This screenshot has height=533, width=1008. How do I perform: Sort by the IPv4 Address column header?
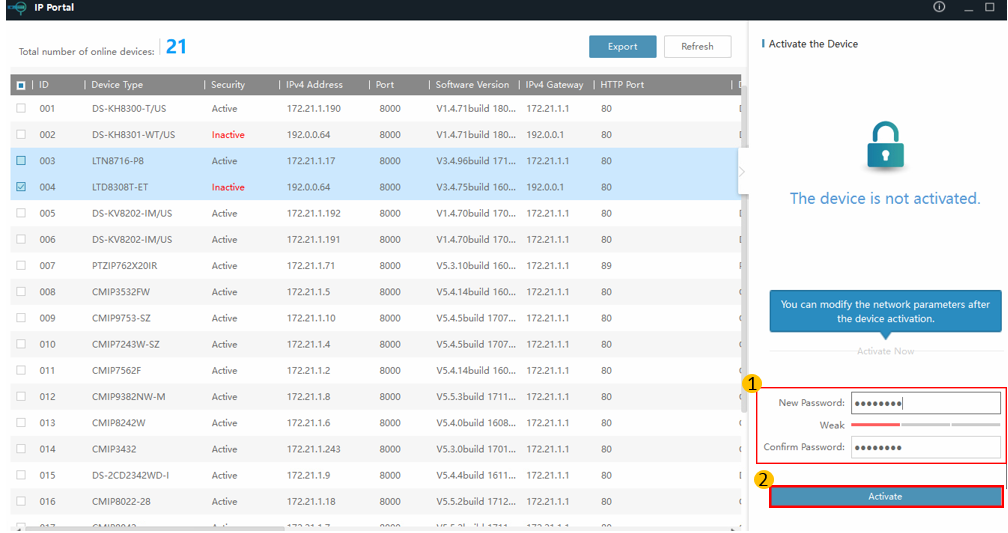[314, 85]
